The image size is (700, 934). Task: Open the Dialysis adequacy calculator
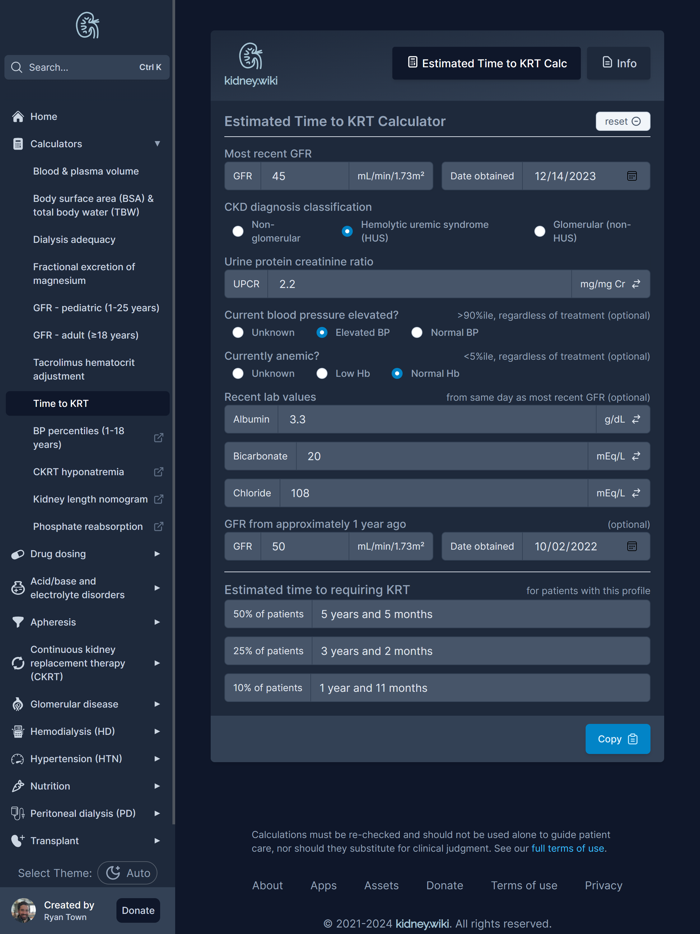(74, 240)
